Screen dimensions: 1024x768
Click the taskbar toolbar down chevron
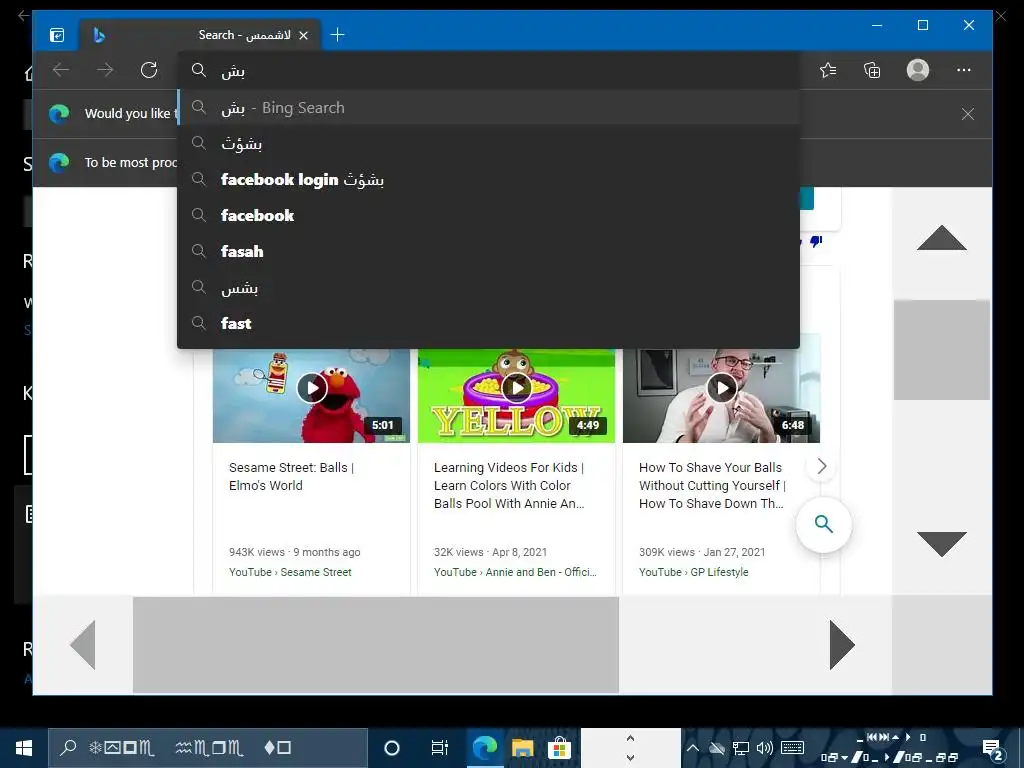(x=630, y=758)
